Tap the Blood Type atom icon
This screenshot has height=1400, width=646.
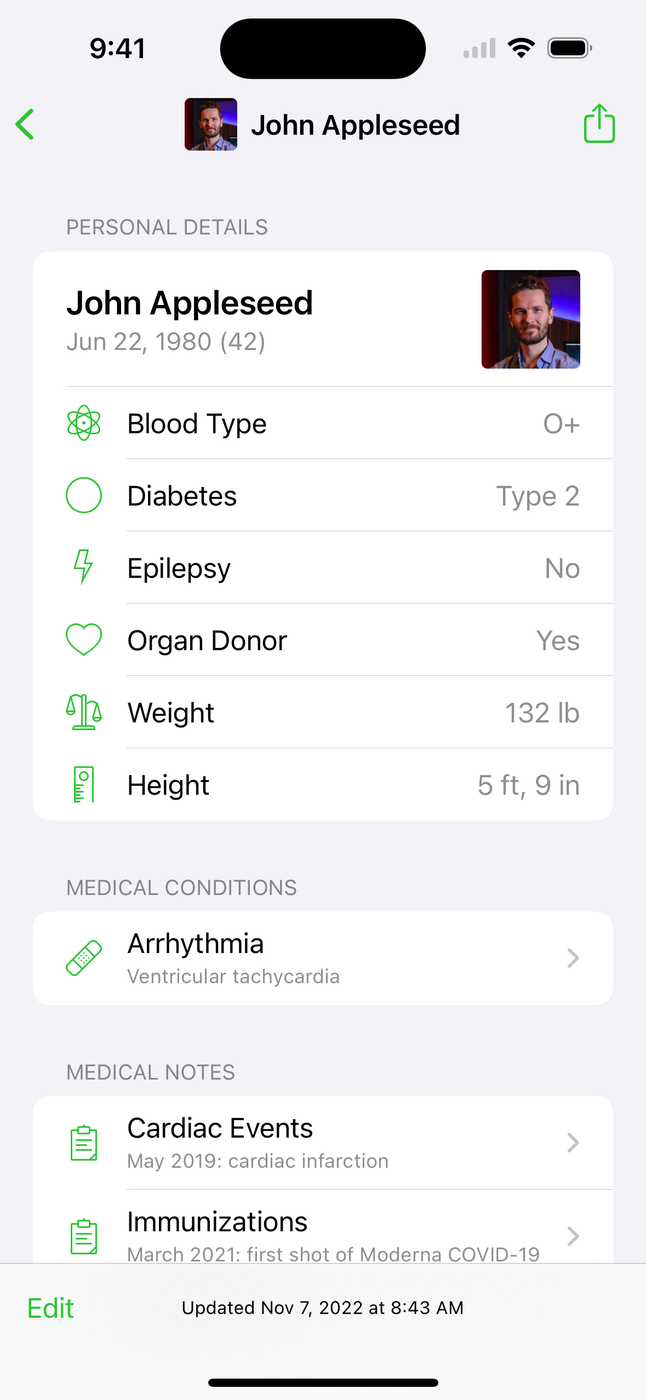tap(84, 424)
